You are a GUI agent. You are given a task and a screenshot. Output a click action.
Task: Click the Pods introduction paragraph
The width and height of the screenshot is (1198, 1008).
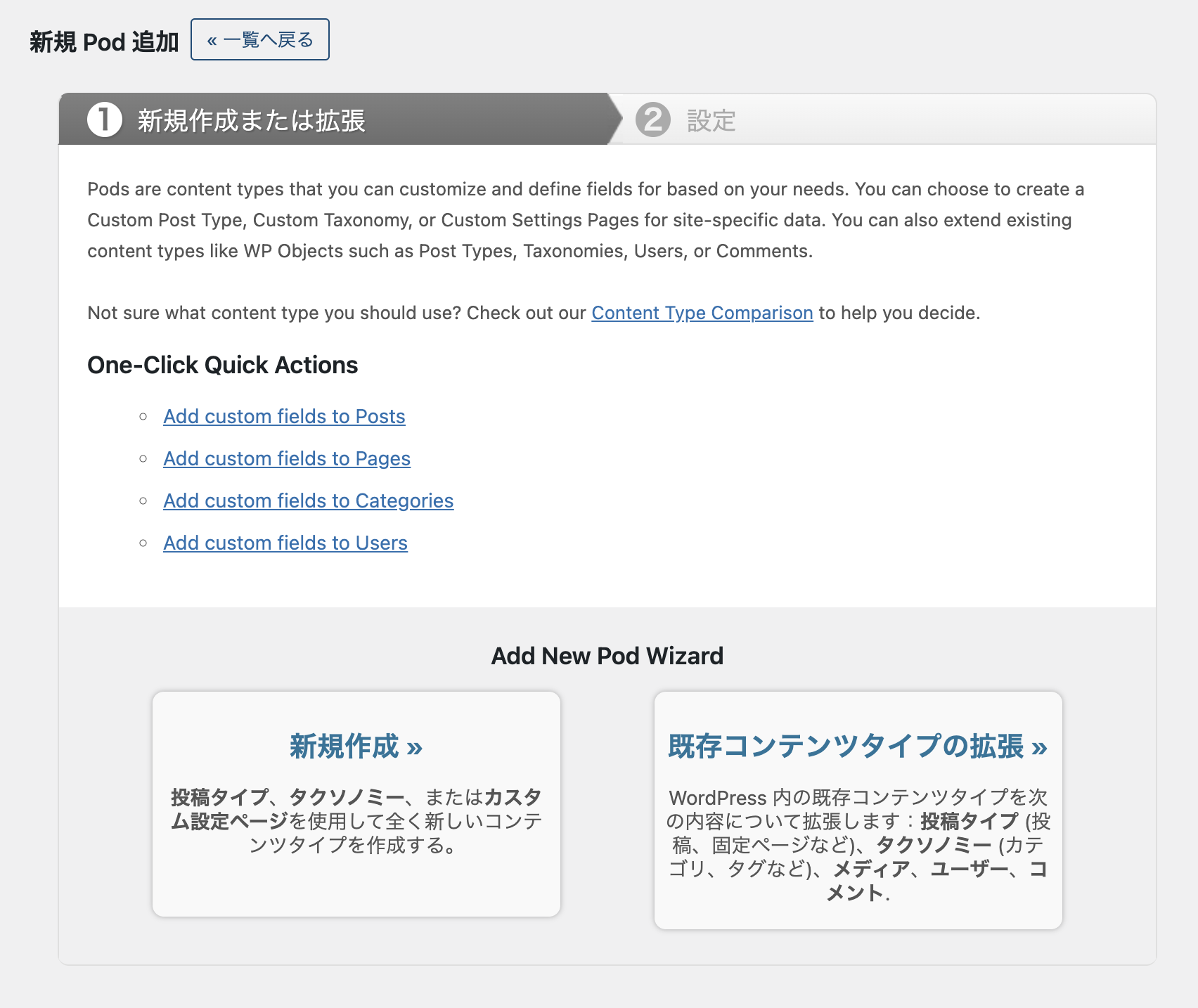585,220
